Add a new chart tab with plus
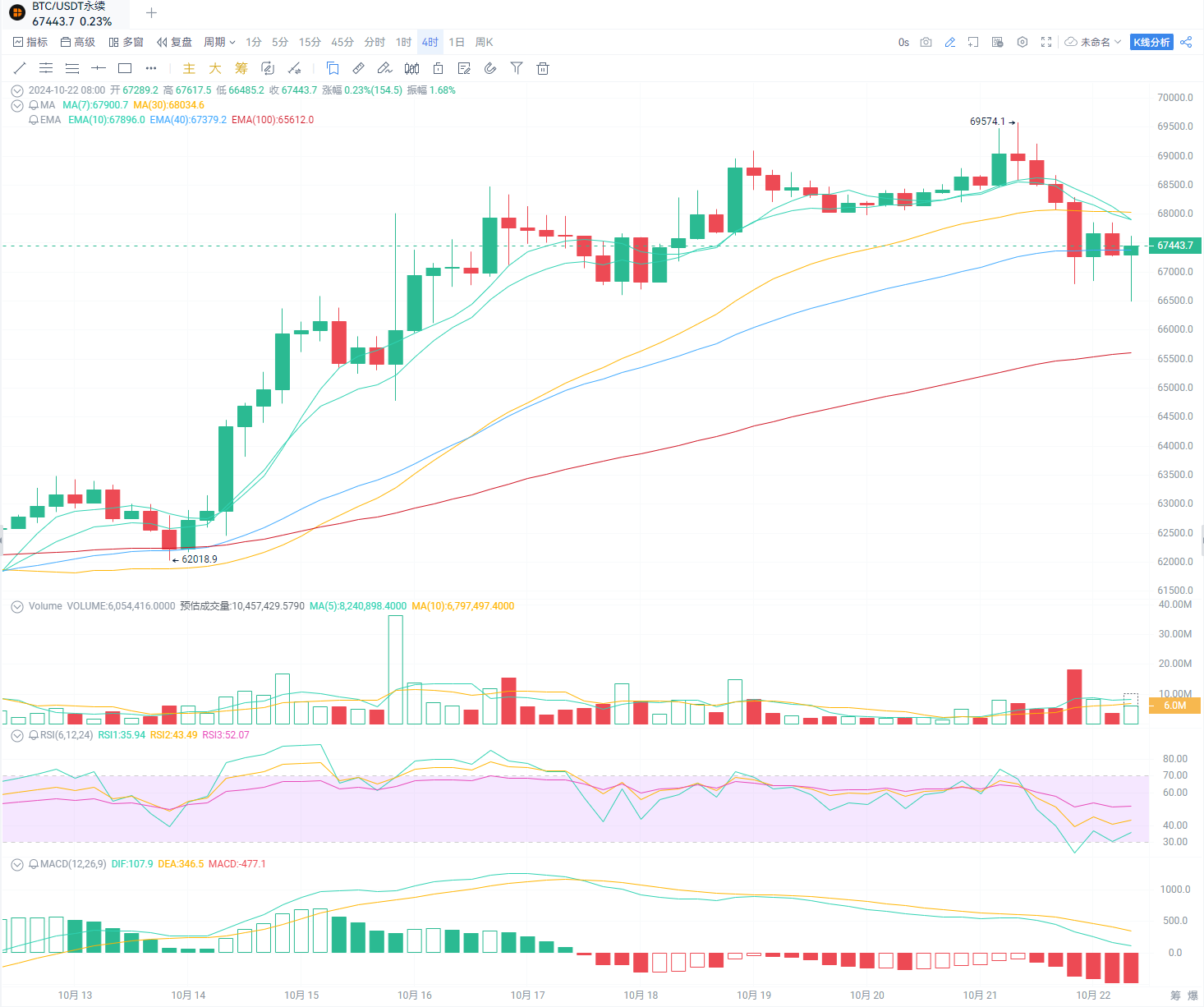 tap(151, 13)
